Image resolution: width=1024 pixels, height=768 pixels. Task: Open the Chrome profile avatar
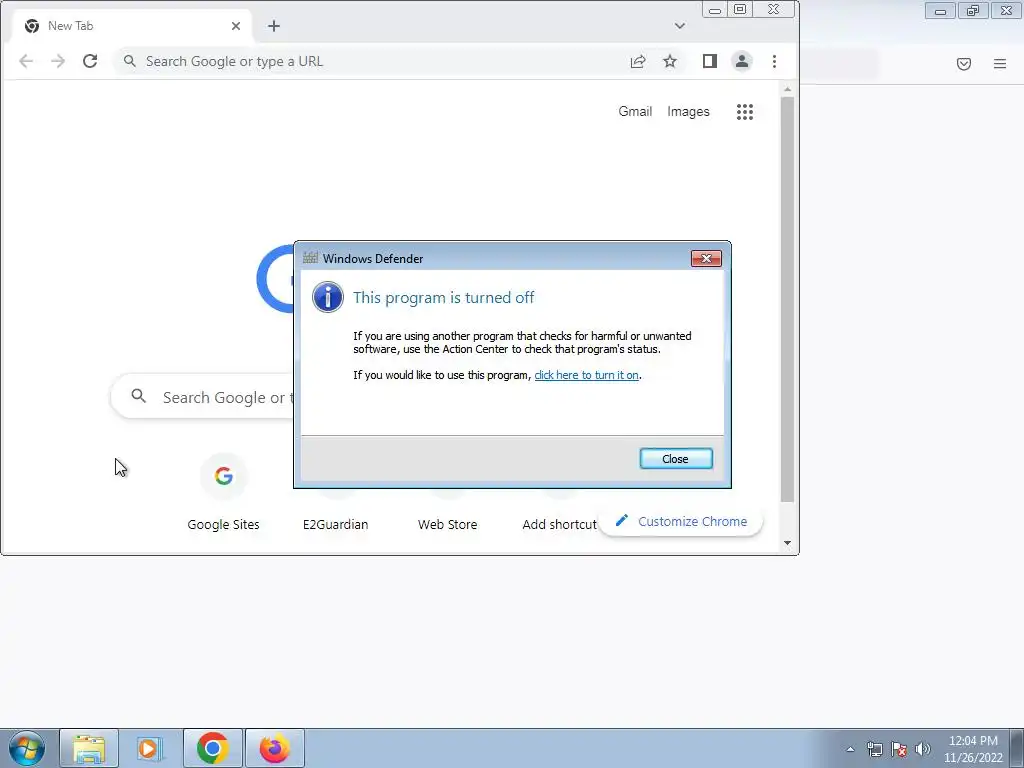click(x=742, y=61)
